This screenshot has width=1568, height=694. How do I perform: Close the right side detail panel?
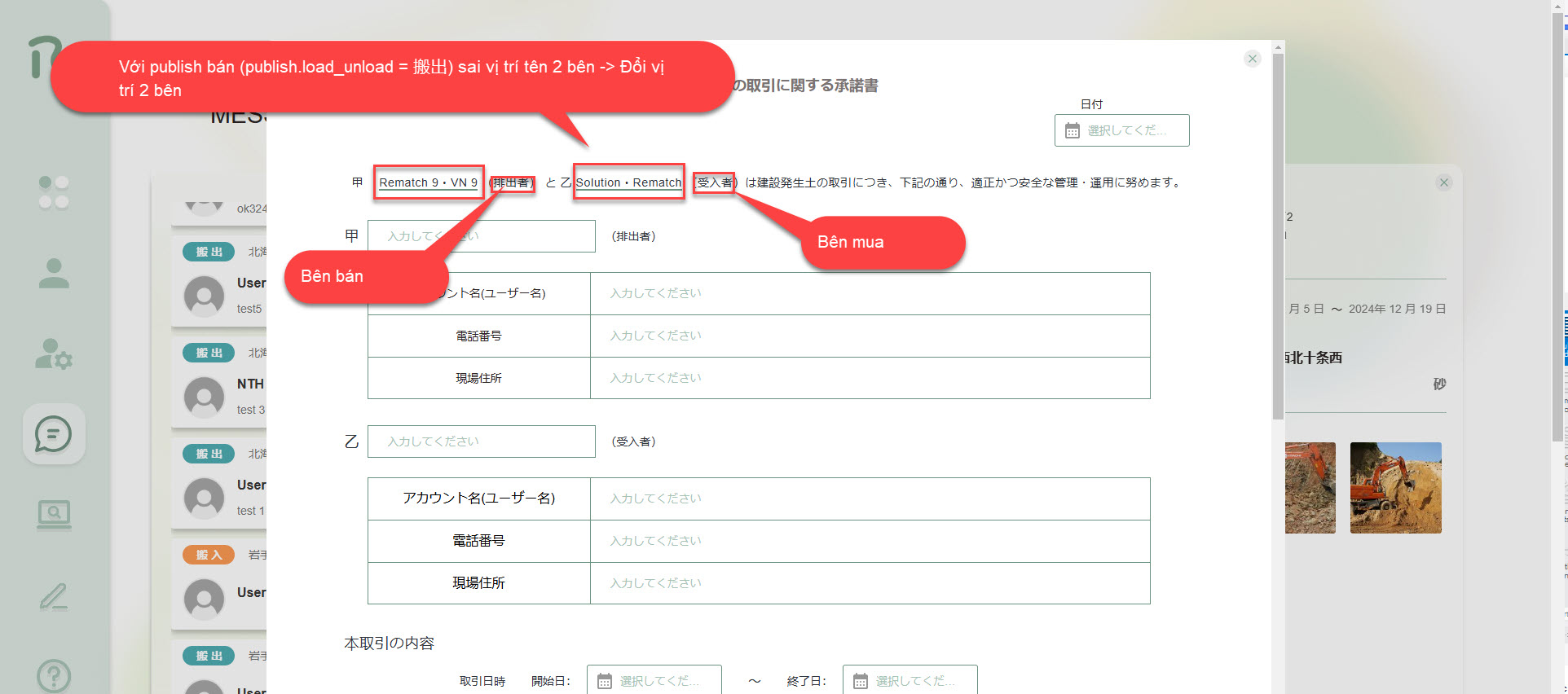pos(1443,182)
